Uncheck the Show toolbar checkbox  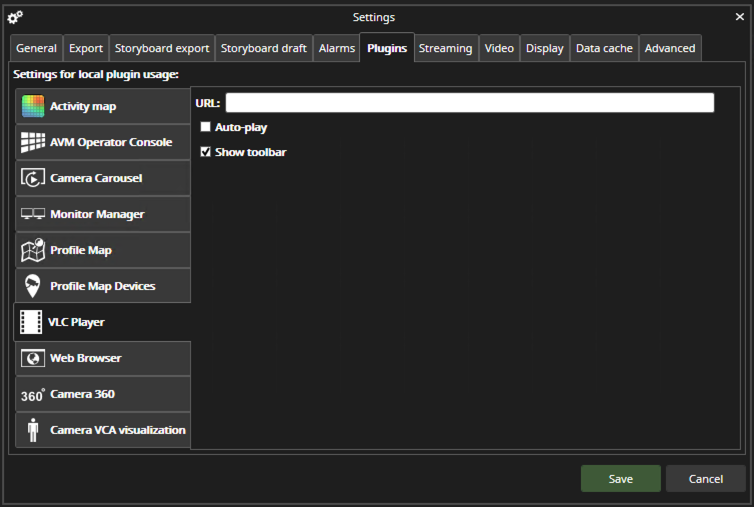206,152
